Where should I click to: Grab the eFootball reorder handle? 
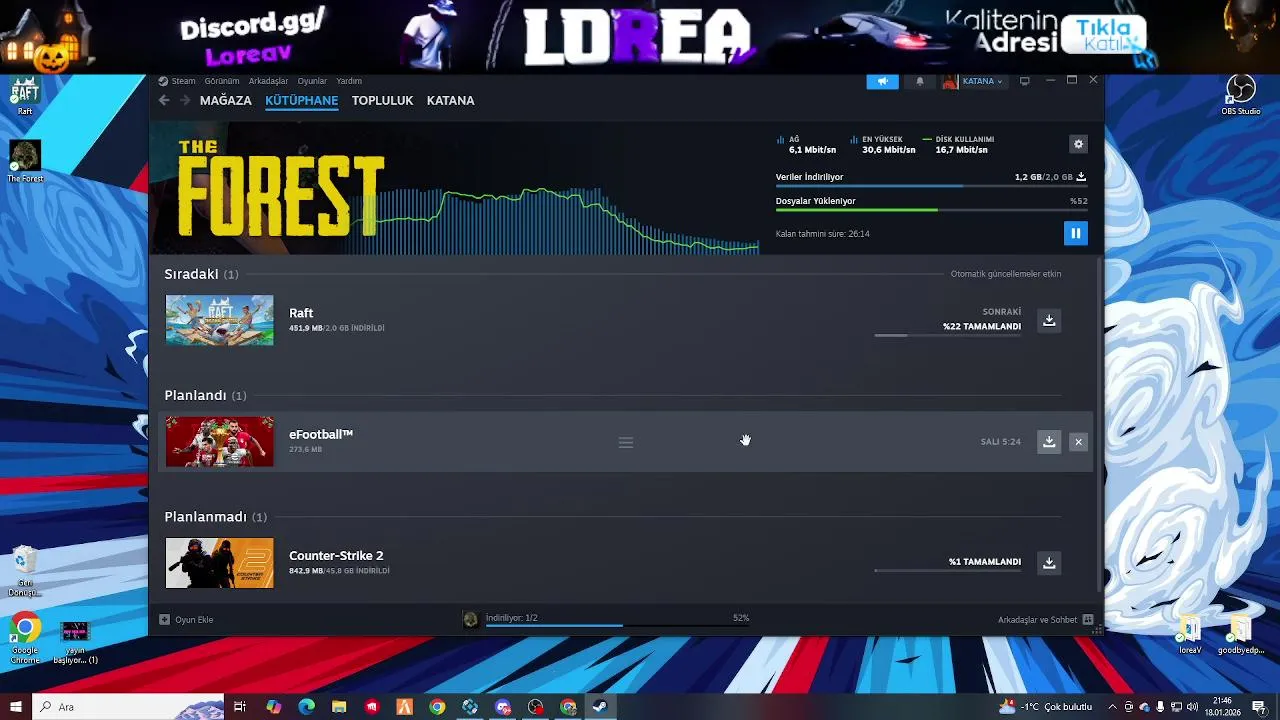point(626,442)
